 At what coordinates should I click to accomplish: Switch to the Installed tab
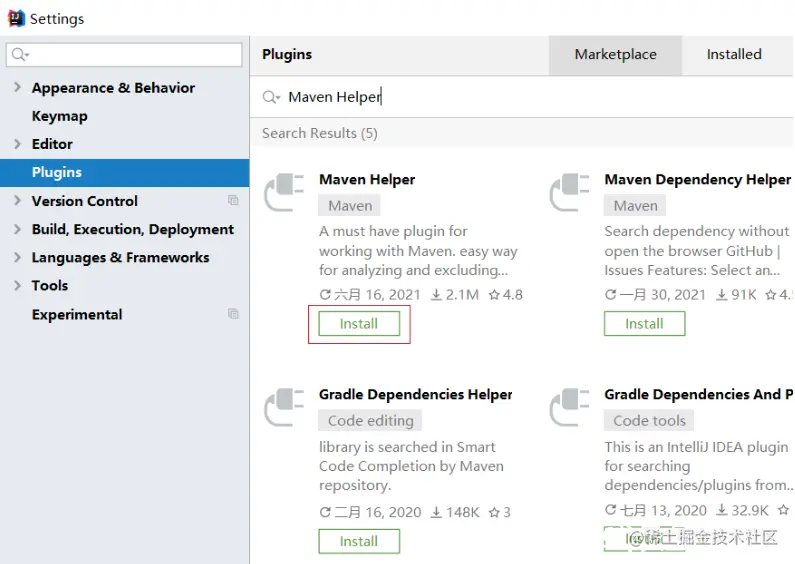734,55
